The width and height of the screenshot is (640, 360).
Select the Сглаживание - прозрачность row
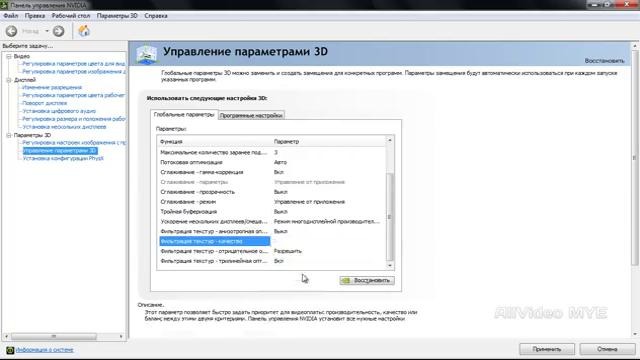pyautogui.click(x=271, y=192)
